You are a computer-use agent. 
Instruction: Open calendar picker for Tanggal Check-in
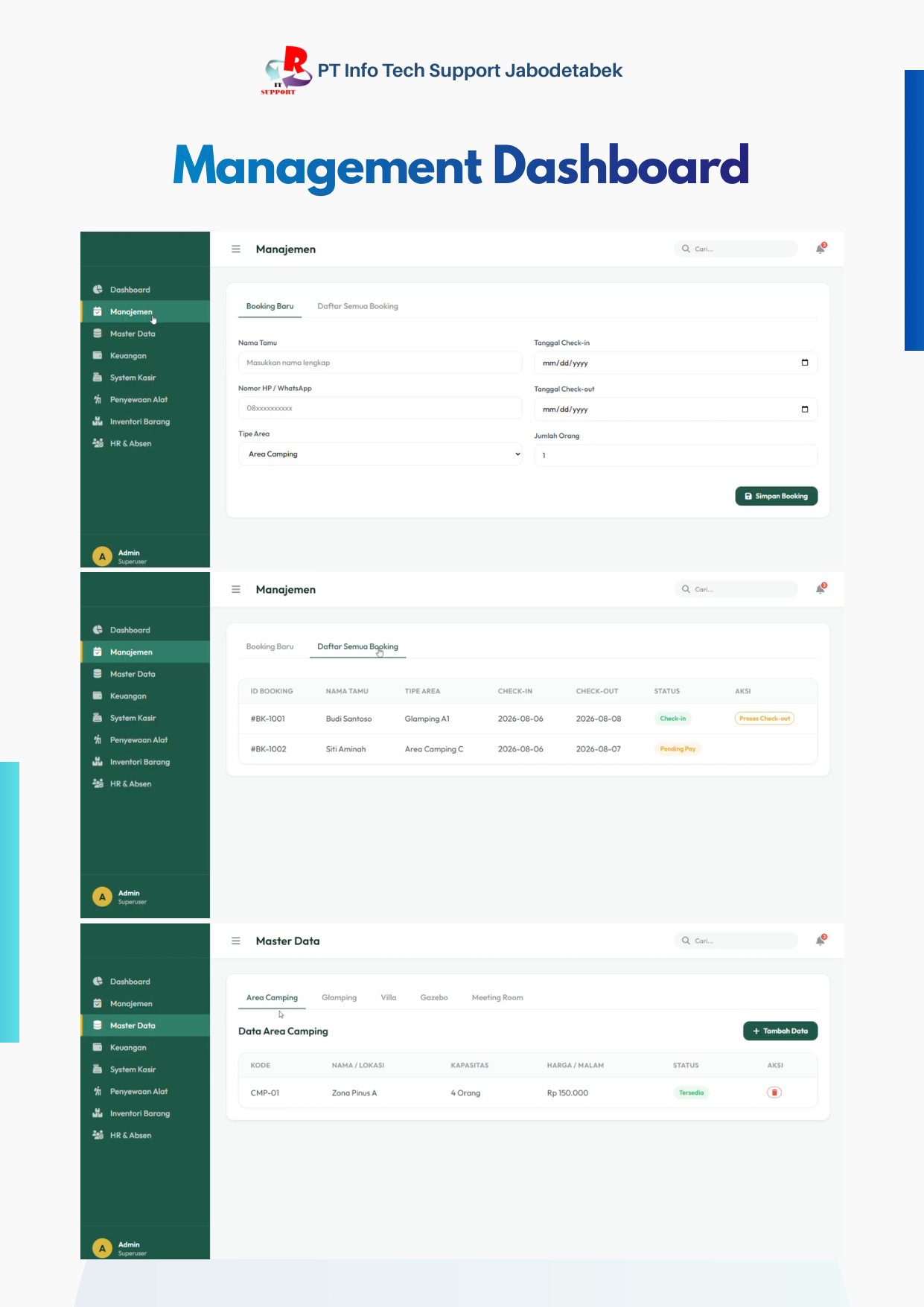(805, 363)
